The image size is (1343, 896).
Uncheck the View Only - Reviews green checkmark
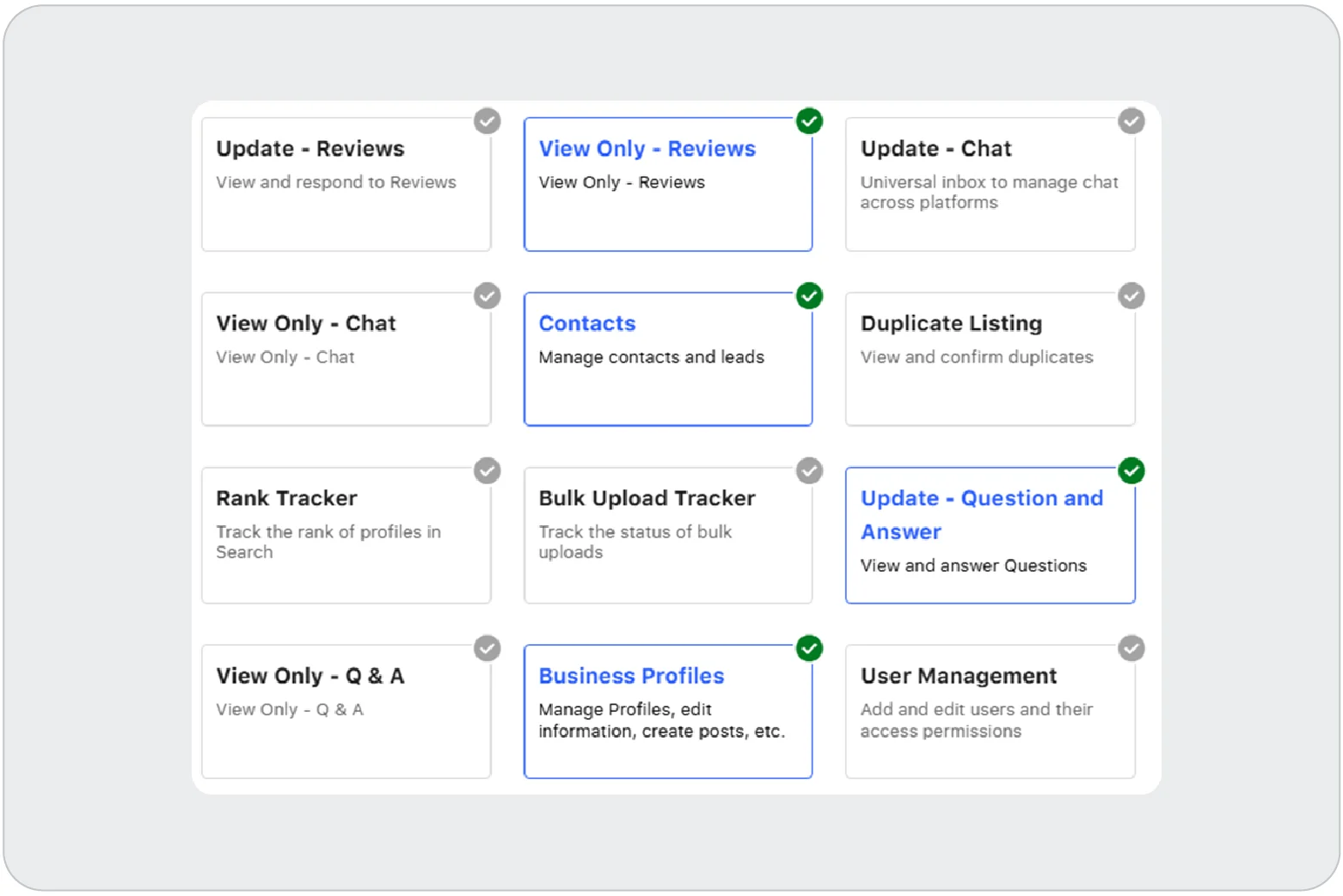coord(809,121)
